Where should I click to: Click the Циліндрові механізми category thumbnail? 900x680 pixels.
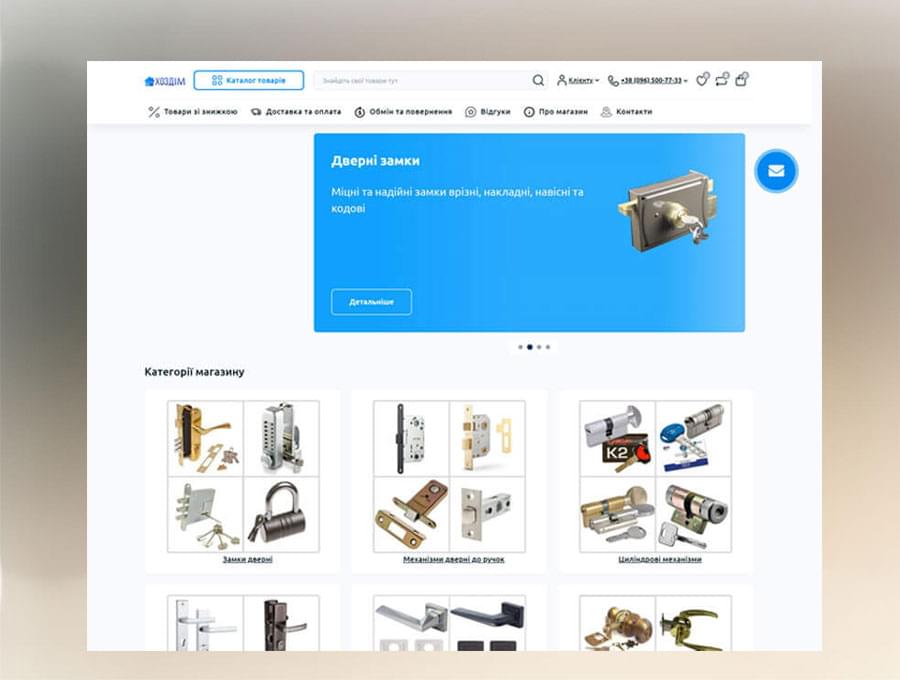(655, 476)
